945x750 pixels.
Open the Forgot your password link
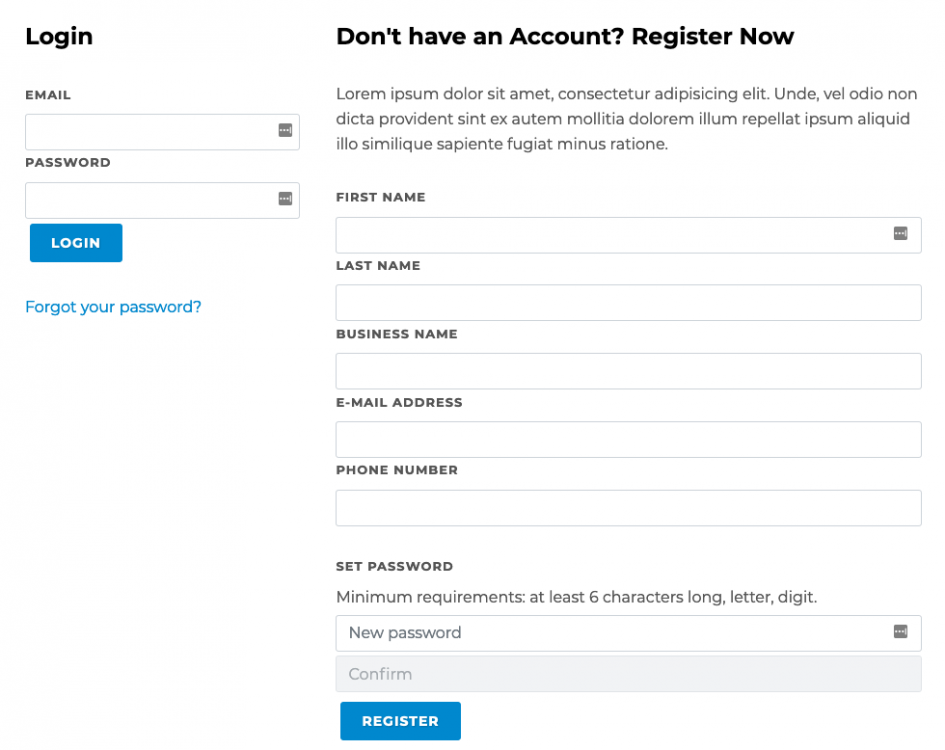113,307
